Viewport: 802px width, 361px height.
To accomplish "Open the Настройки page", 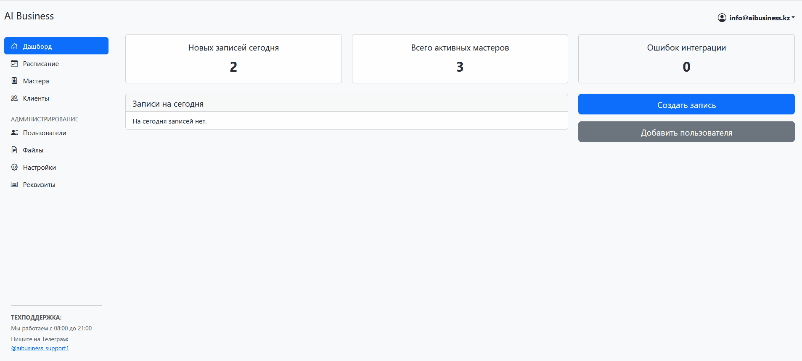I will pos(56,167).
